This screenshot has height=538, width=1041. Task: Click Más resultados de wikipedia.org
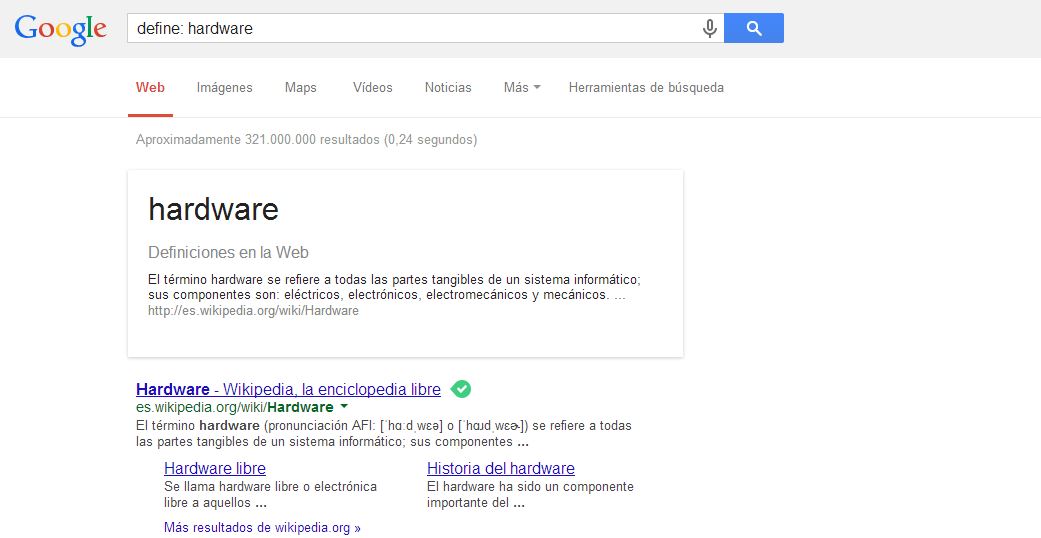click(x=262, y=528)
